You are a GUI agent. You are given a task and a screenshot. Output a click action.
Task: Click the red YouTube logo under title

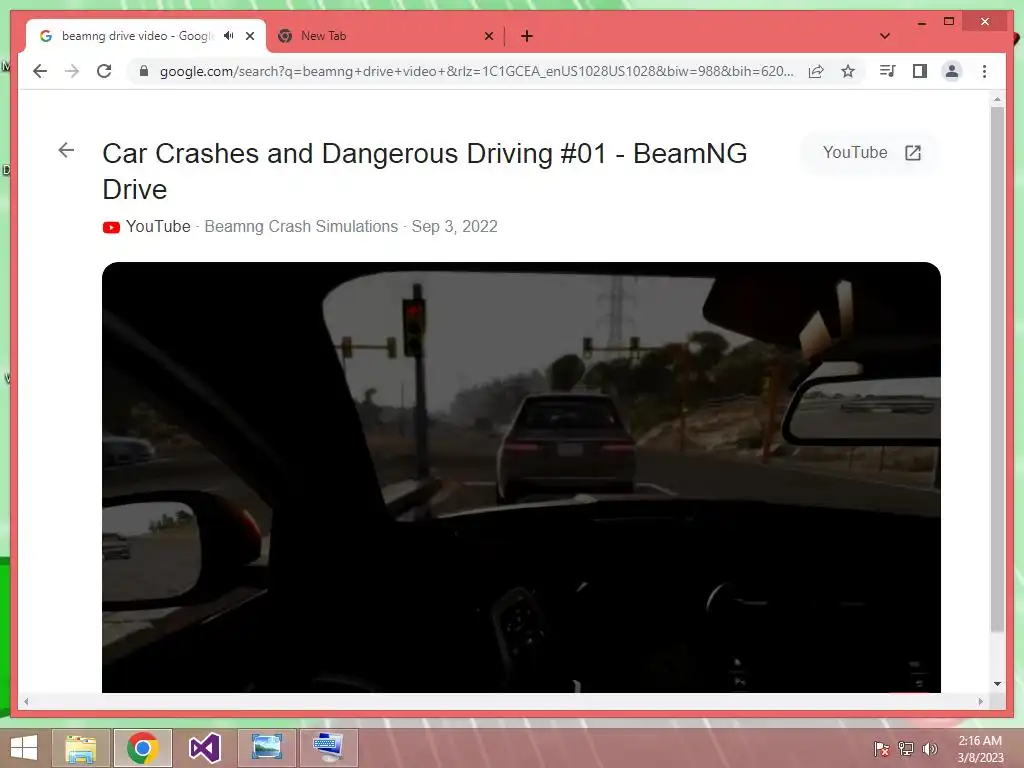(x=111, y=227)
